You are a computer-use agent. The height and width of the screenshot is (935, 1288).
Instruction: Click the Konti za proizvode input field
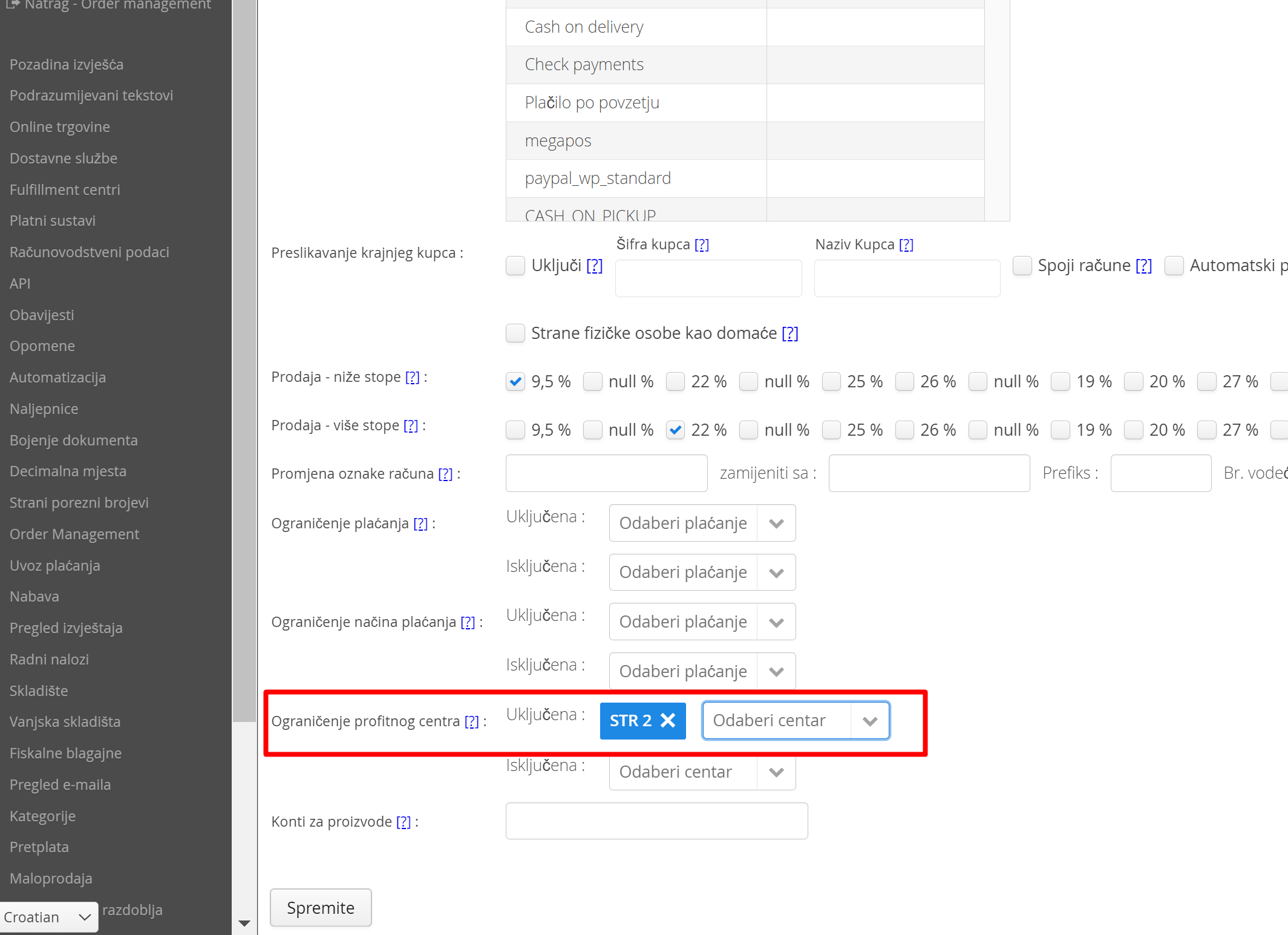point(656,821)
